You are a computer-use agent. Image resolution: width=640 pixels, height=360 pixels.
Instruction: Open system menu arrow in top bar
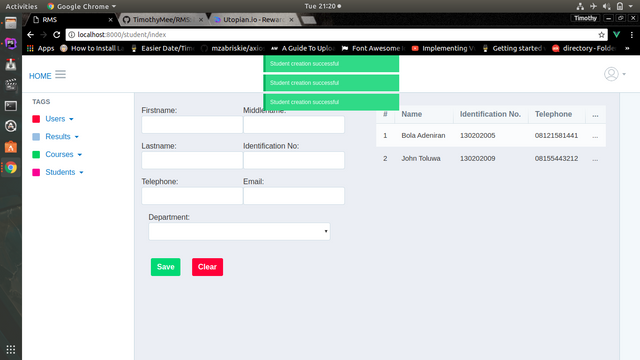coord(631,6)
